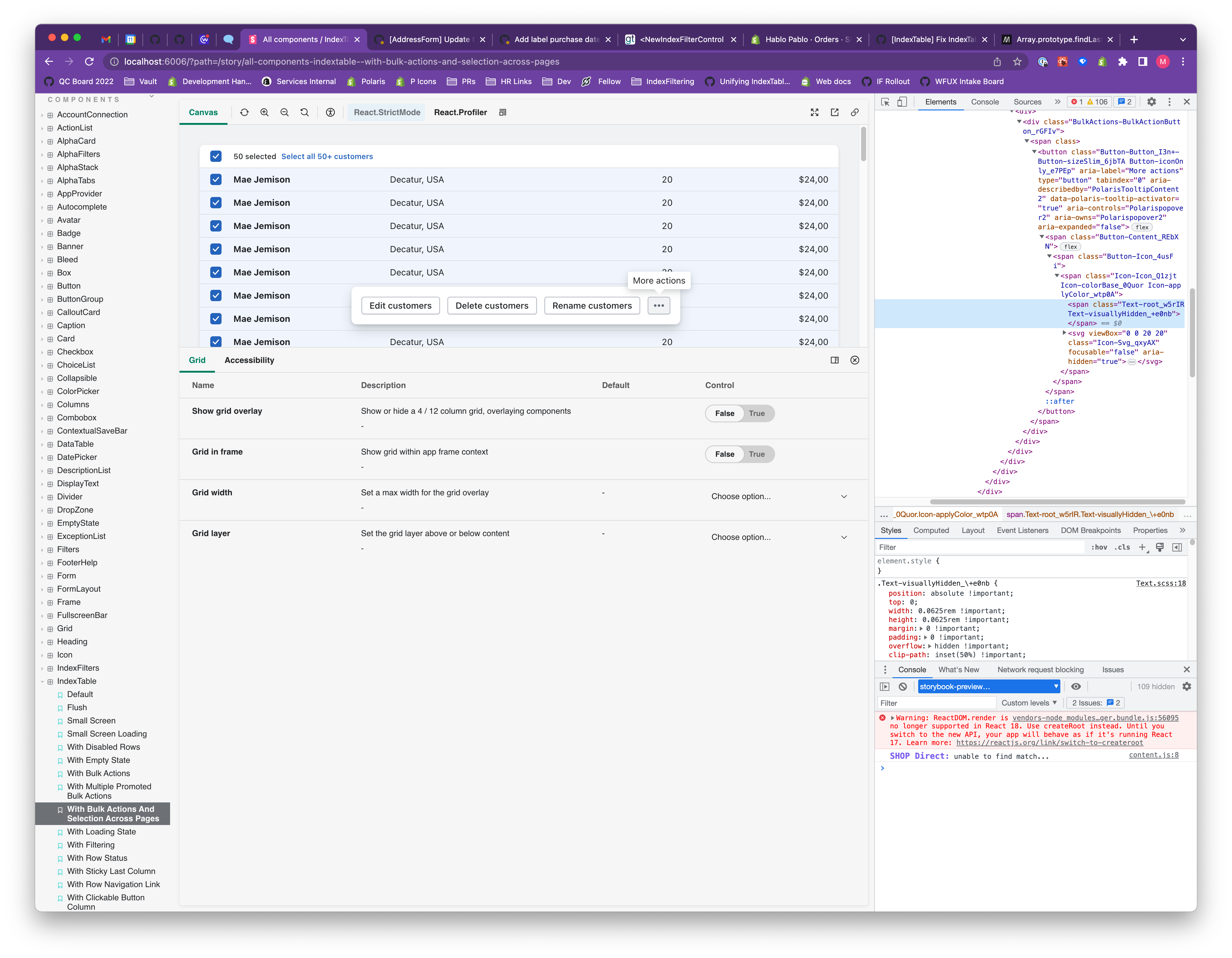Uncheck the select-all header checkbox

point(216,156)
